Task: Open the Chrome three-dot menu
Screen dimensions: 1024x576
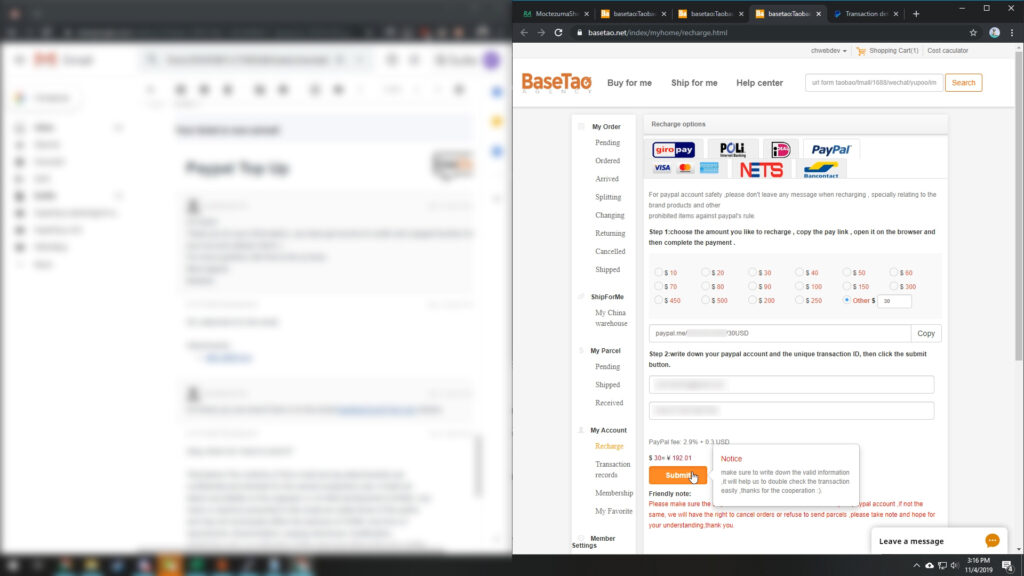Action: pyautogui.click(x=1012, y=33)
